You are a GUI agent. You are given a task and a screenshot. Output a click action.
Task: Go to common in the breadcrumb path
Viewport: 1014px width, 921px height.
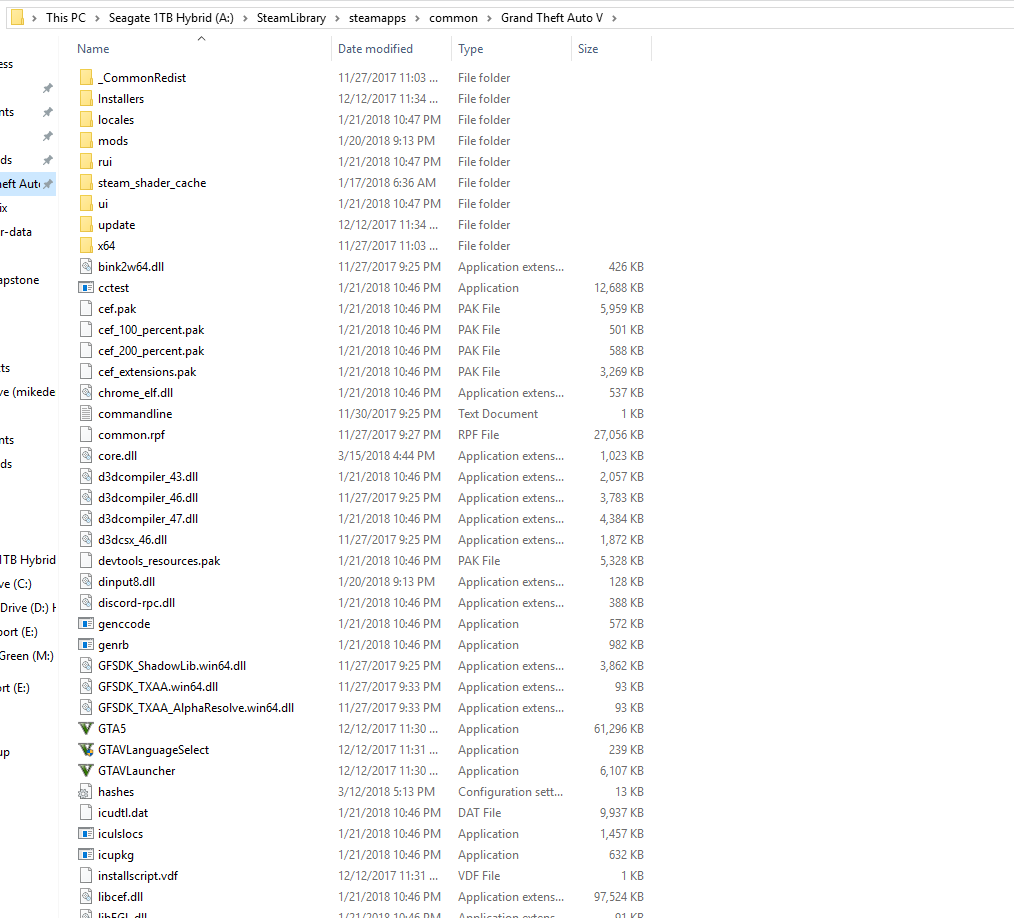453,18
